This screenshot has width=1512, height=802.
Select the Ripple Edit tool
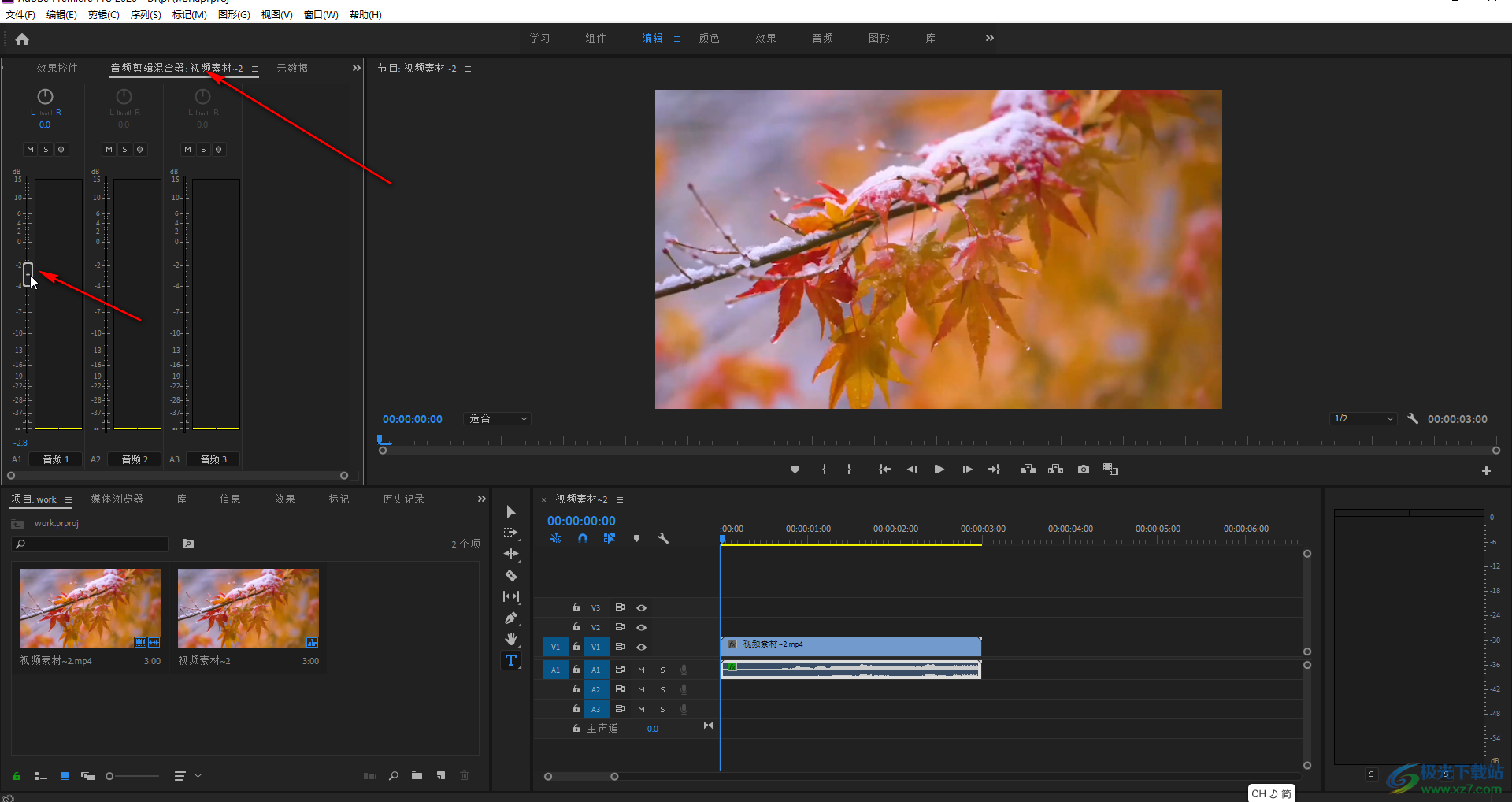[510, 555]
